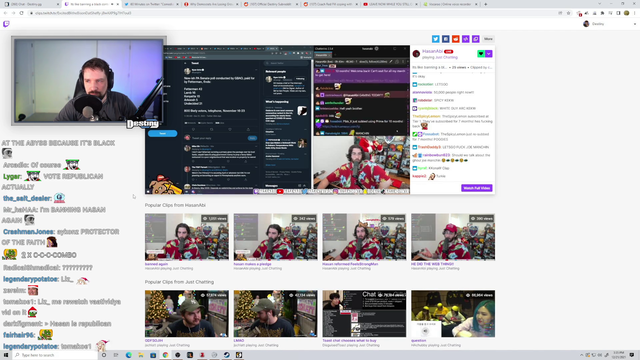The image size is (640, 360).
Task: Open 'Toast chat chooses what to buy' thumbnail
Action: [364, 313]
